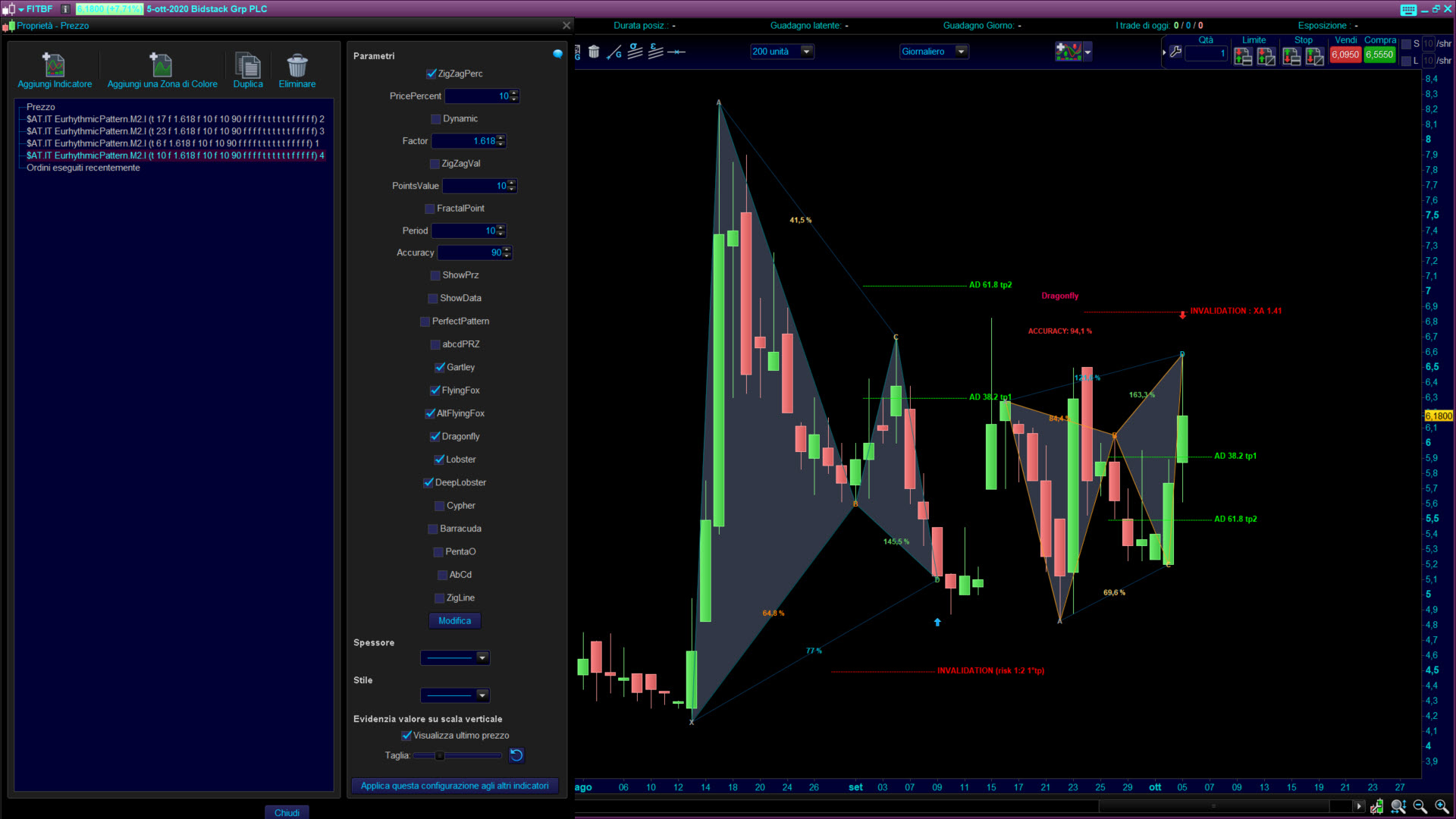Click the add indicator chart icon in toolbar
The height and width of the screenshot is (819, 1456).
(1068, 52)
